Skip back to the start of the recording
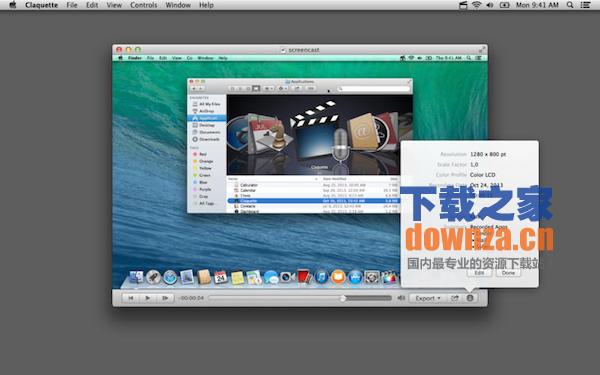This screenshot has width=600, height=375. tap(130, 298)
